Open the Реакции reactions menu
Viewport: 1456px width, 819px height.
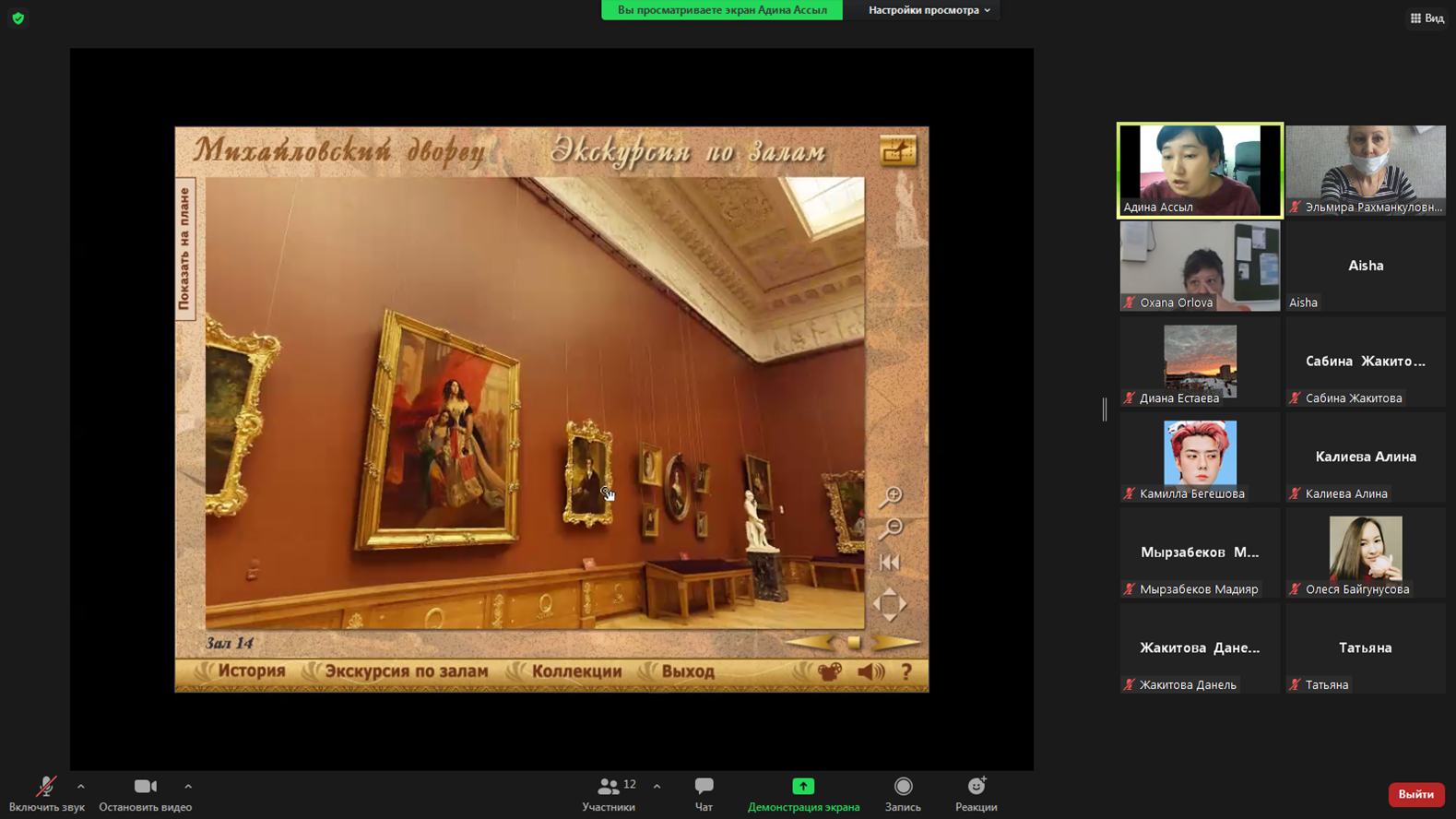pos(976,794)
